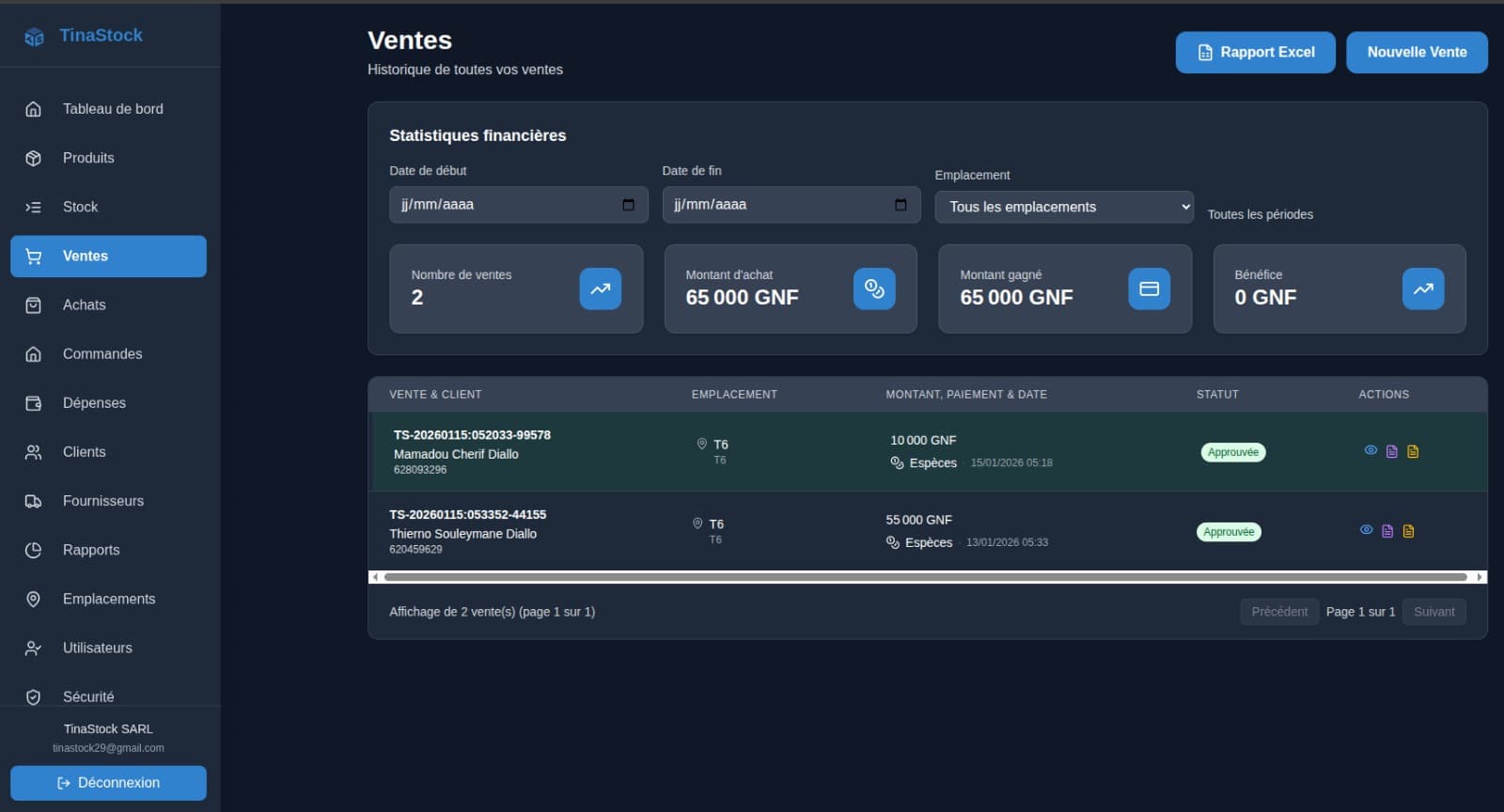Open the Dépenses section
Viewport: 1504px width, 812px height.
pyautogui.click(x=108, y=403)
